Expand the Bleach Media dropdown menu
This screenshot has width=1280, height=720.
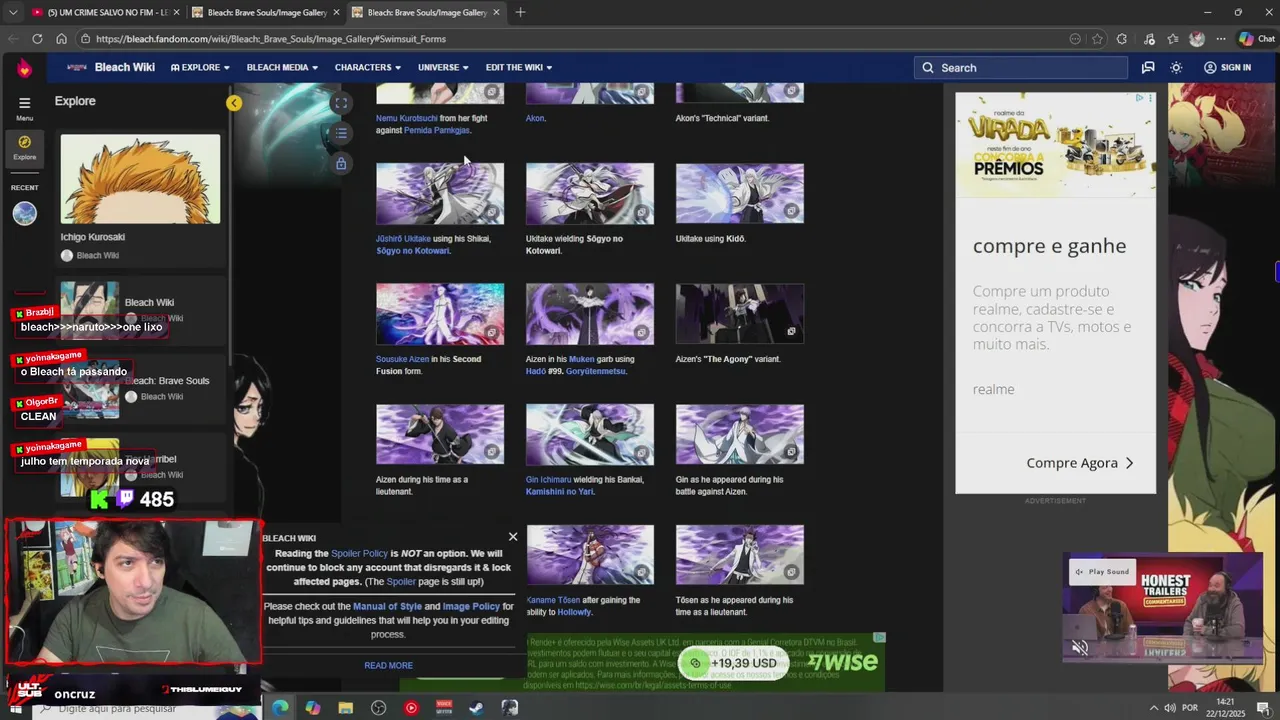pos(282,68)
